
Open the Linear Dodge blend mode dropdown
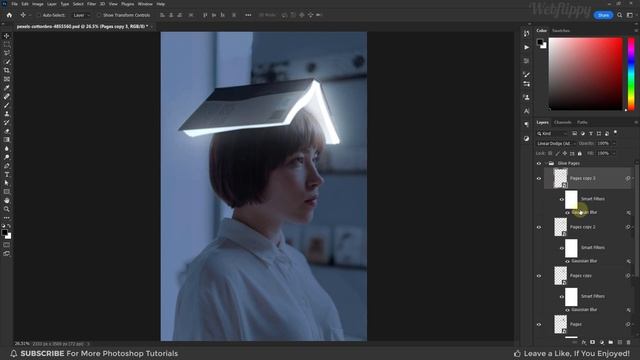coord(556,144)
